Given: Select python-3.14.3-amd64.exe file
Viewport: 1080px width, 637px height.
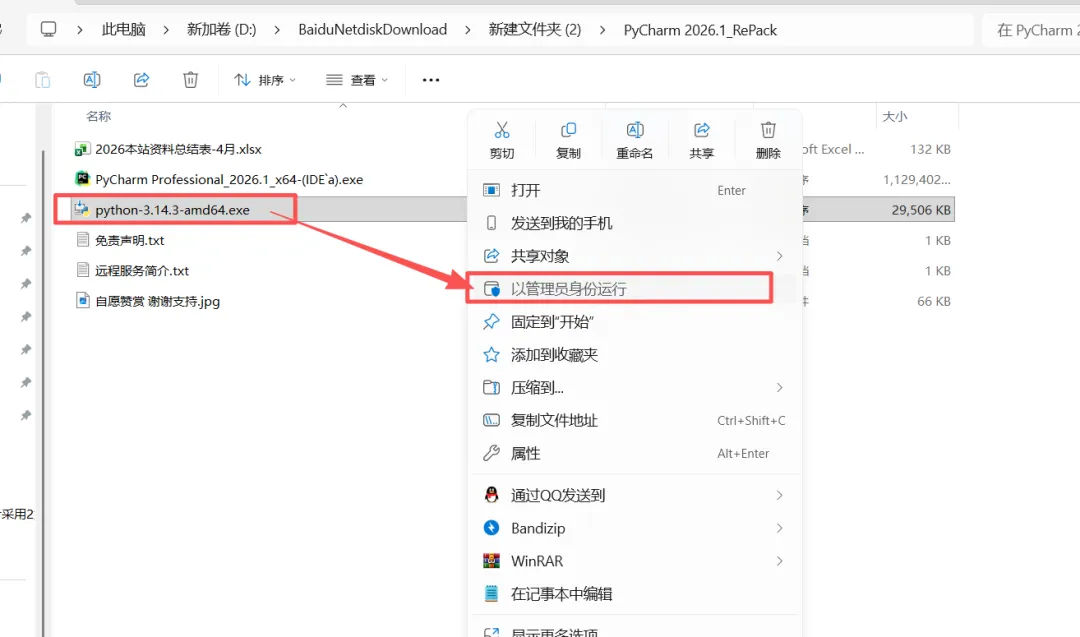Looking at the screenshot, I should (x=173, y=210).
